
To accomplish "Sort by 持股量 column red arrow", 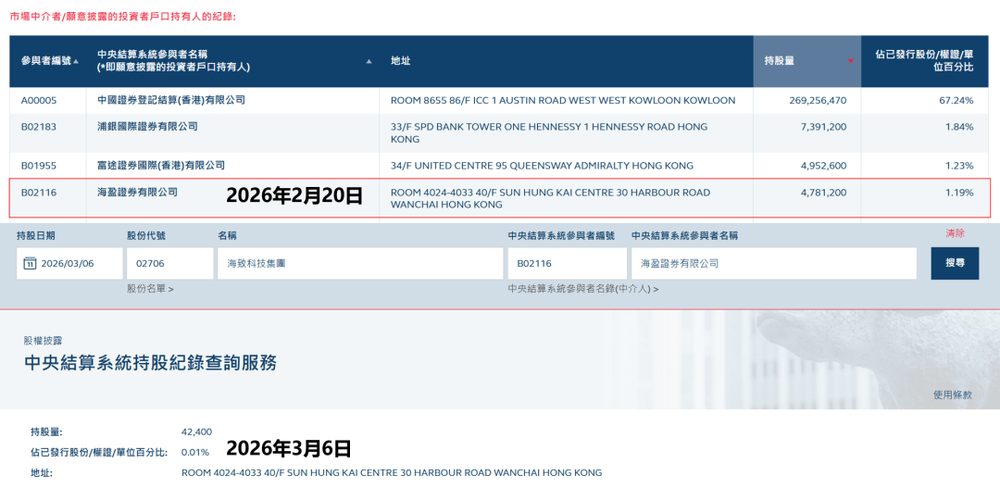I will click(850, 61).
